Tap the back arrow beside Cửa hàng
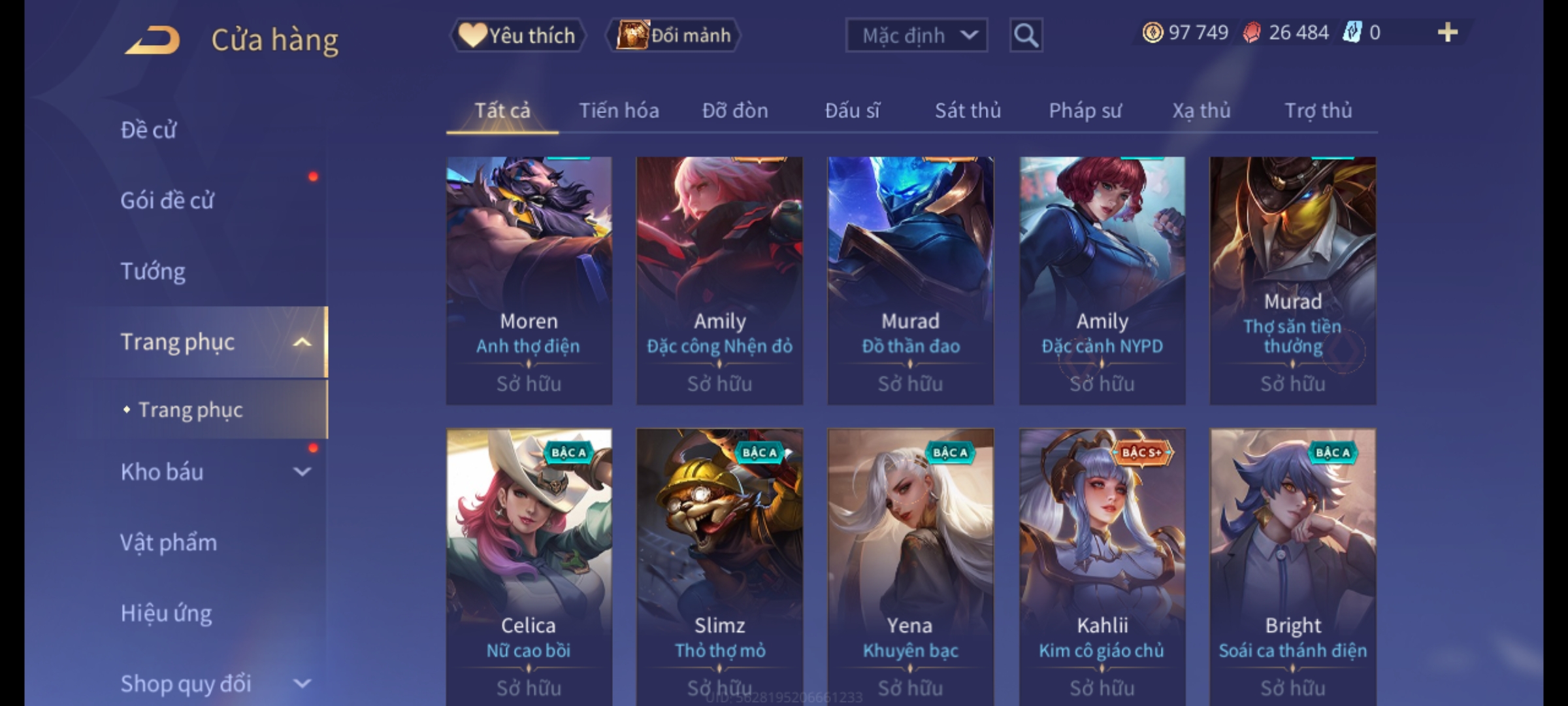Image resolution: width=1568 pixels, height=706 pixels. click(x=153, y=40)
